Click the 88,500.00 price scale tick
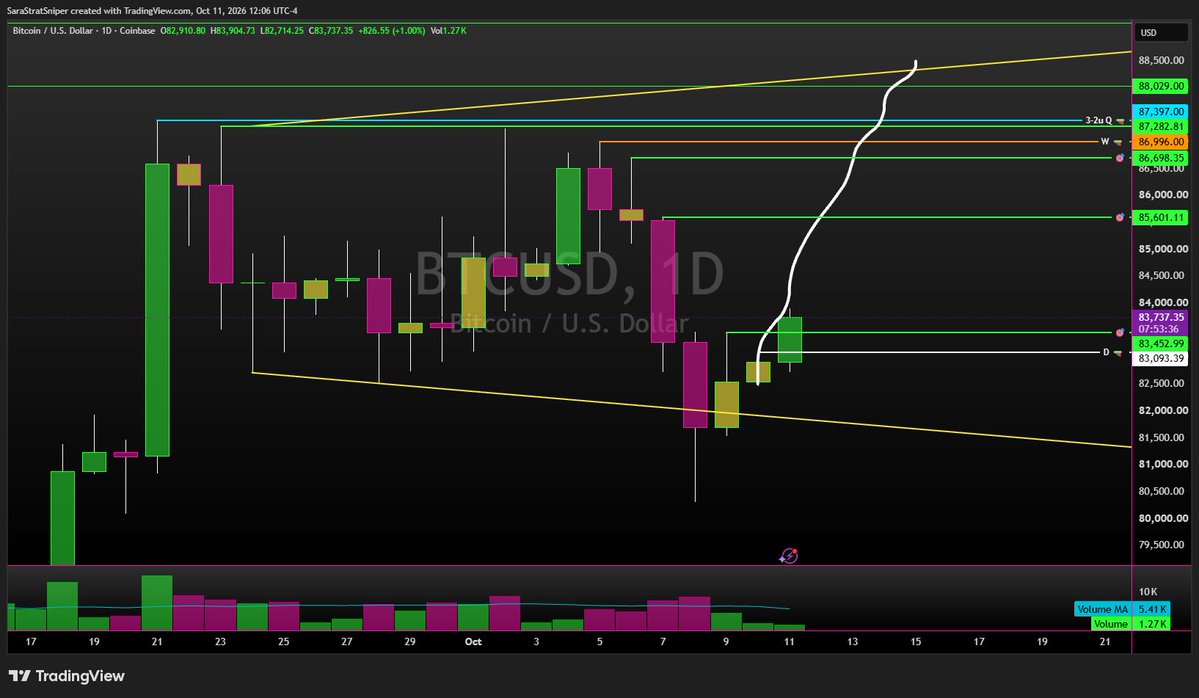The height and width of the screenshot is (698, 1199). click(x=1162, y=60)
